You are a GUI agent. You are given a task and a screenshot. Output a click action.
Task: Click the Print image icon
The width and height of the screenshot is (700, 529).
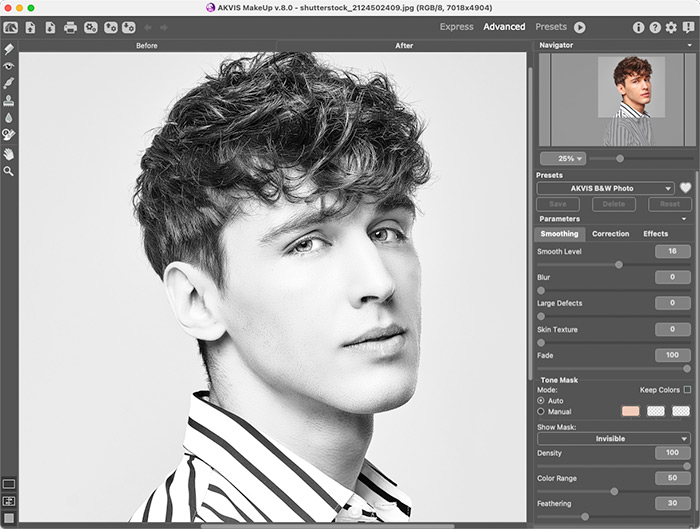(70, 27)
